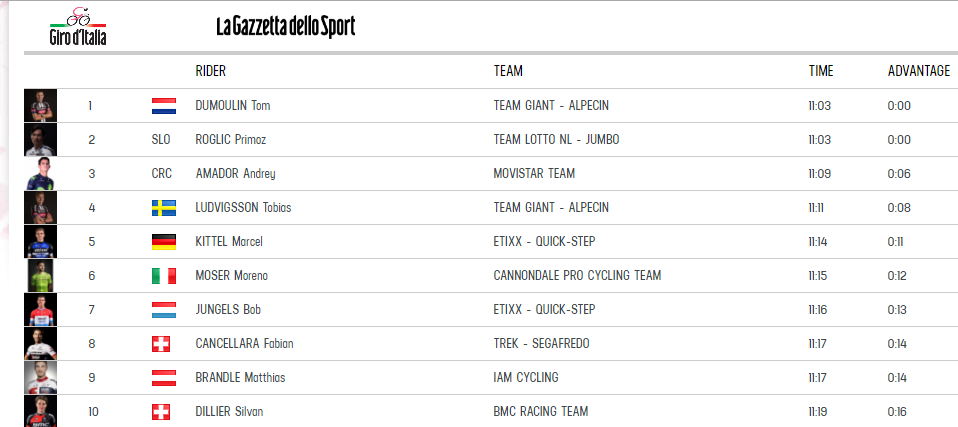Open Fabian Cancellara's rider thumbnail

tap(40, 343)
